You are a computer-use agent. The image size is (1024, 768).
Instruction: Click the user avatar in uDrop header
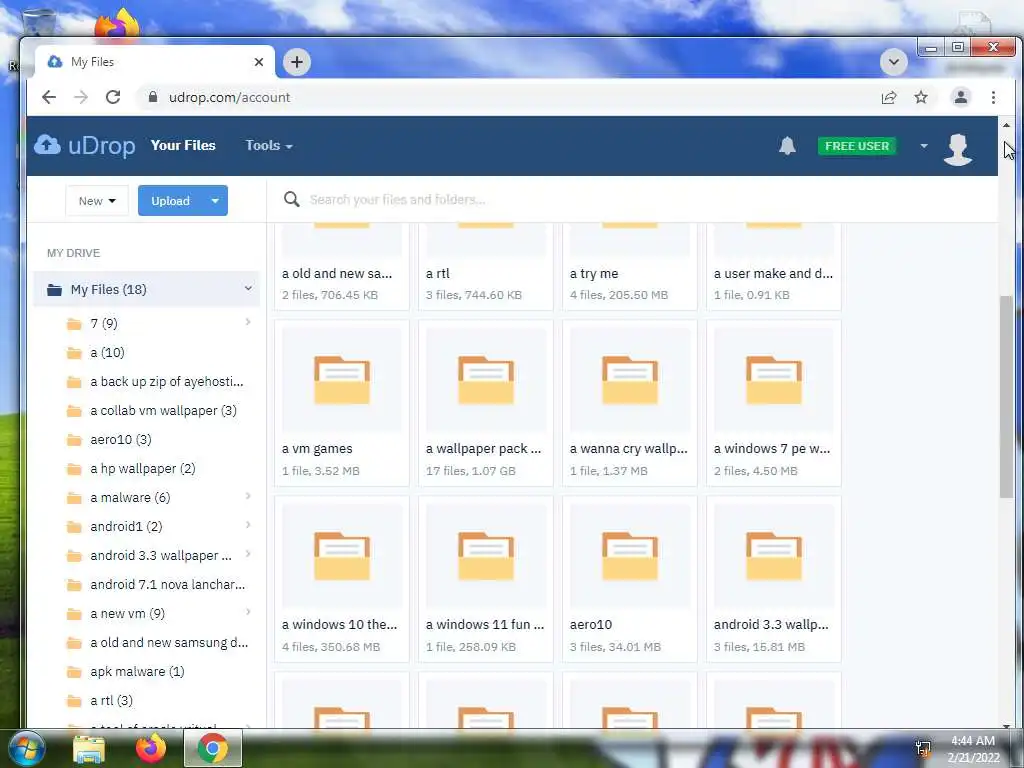coord(957,150)
